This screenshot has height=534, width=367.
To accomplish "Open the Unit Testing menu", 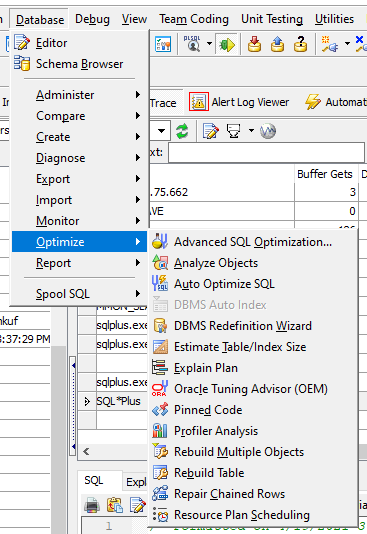I will (x=272, y=19).
